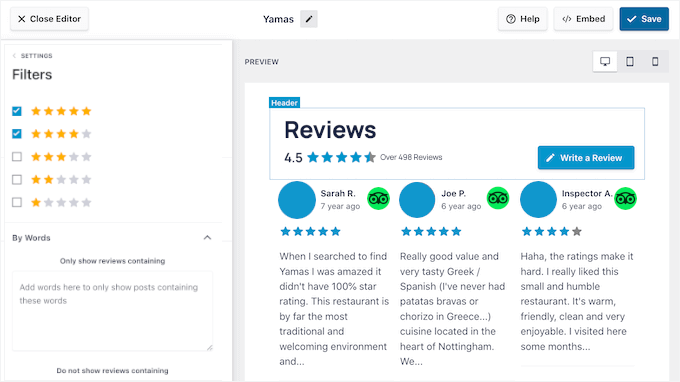Viewport: 680px width, 382px height.
Task: Click Joe P.'s review text
Action: coord(452,309)
